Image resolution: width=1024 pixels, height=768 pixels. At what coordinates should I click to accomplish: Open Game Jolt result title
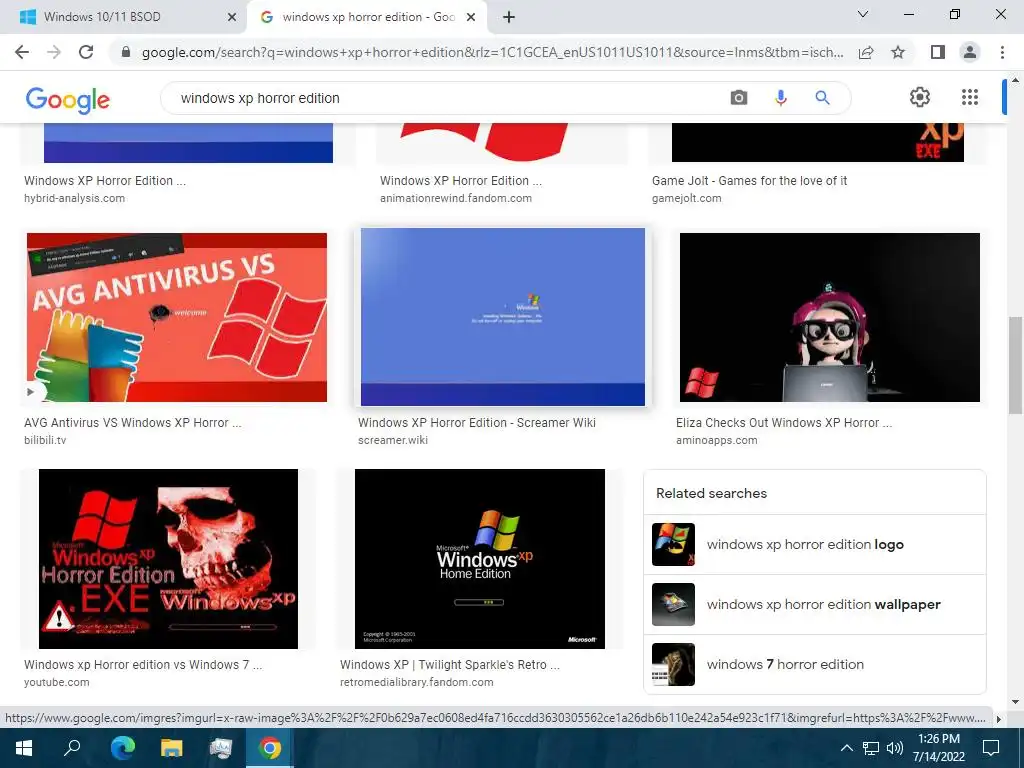[749, 181]
